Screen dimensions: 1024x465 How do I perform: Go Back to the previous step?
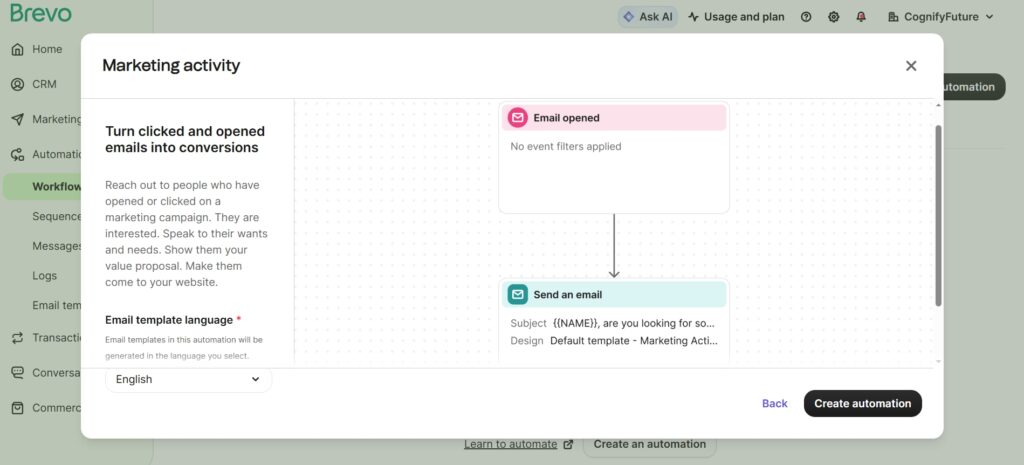point(774,404)
